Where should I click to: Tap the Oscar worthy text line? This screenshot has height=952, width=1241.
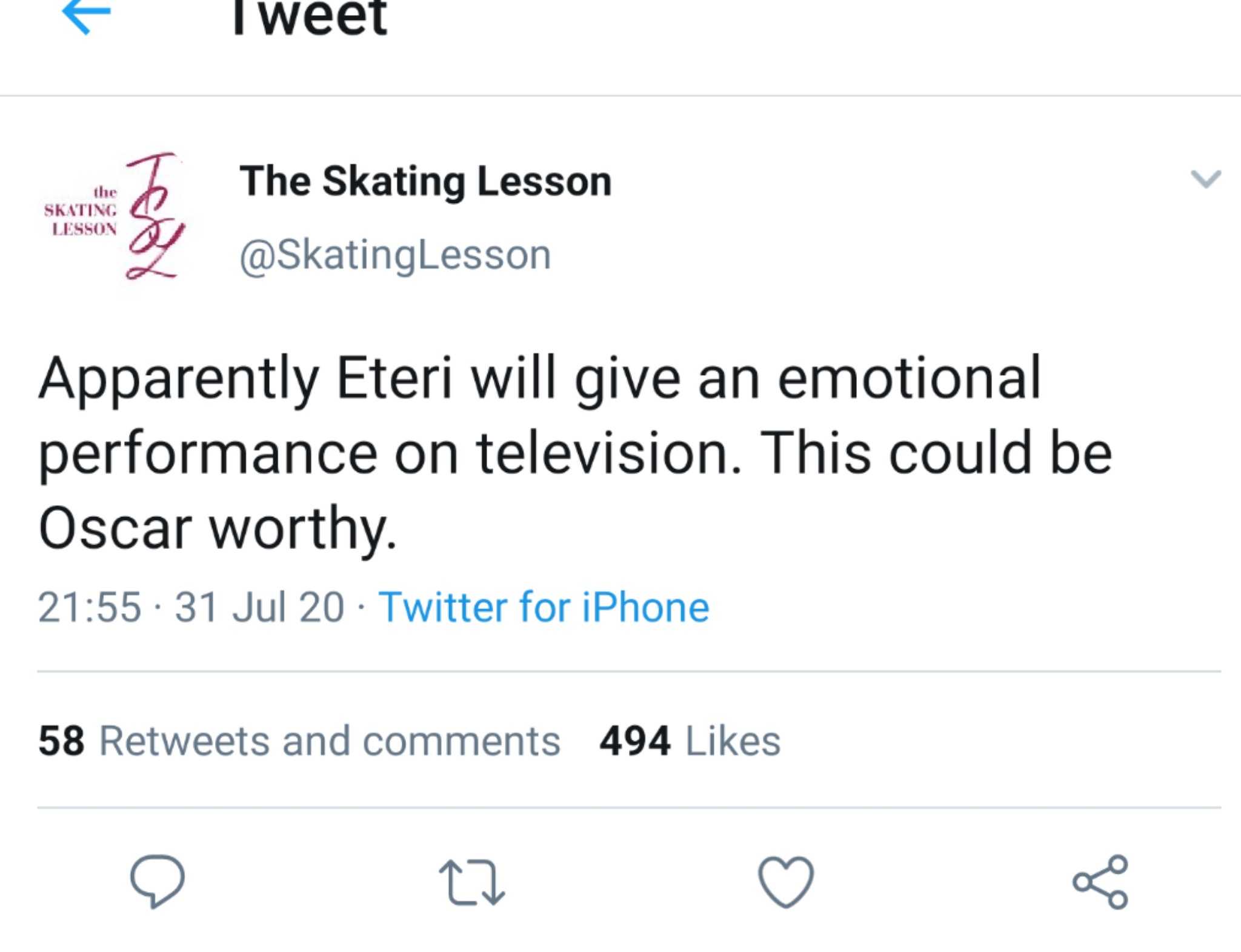pyautogui.click(x=217, y=528)
